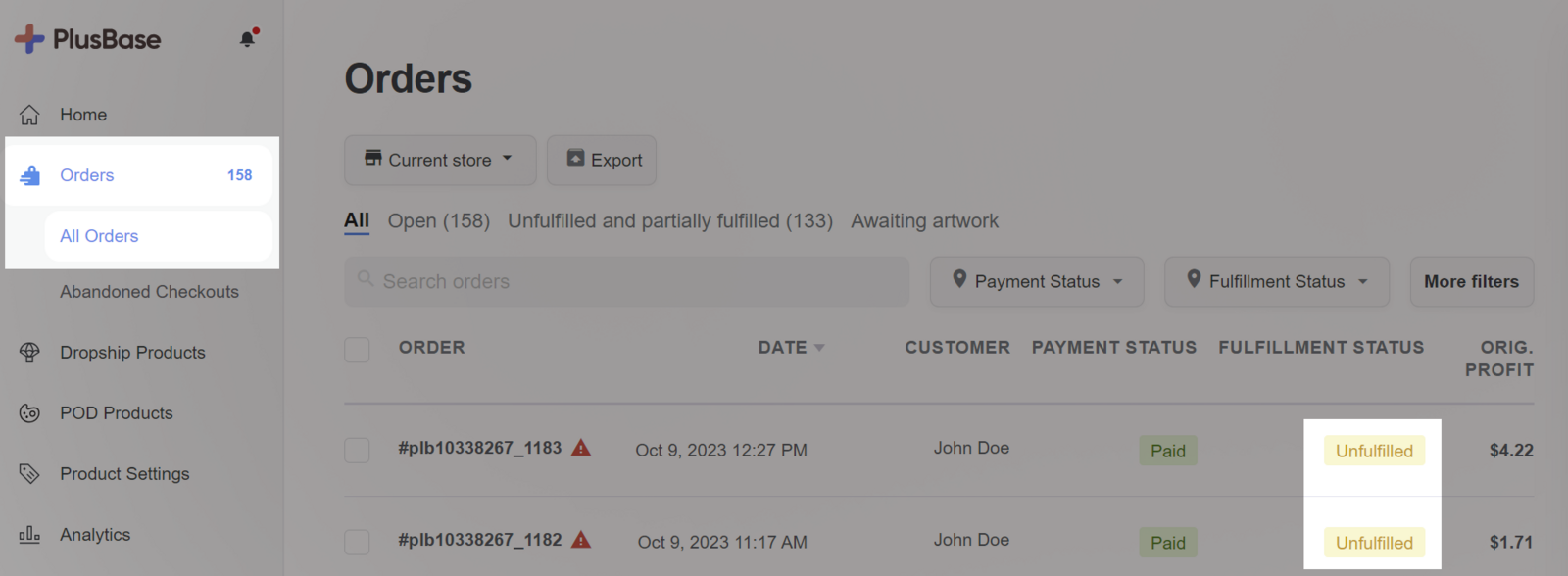Click the Export button
Viewport: 1568px width, 576px height.
(x=602, y=160)
